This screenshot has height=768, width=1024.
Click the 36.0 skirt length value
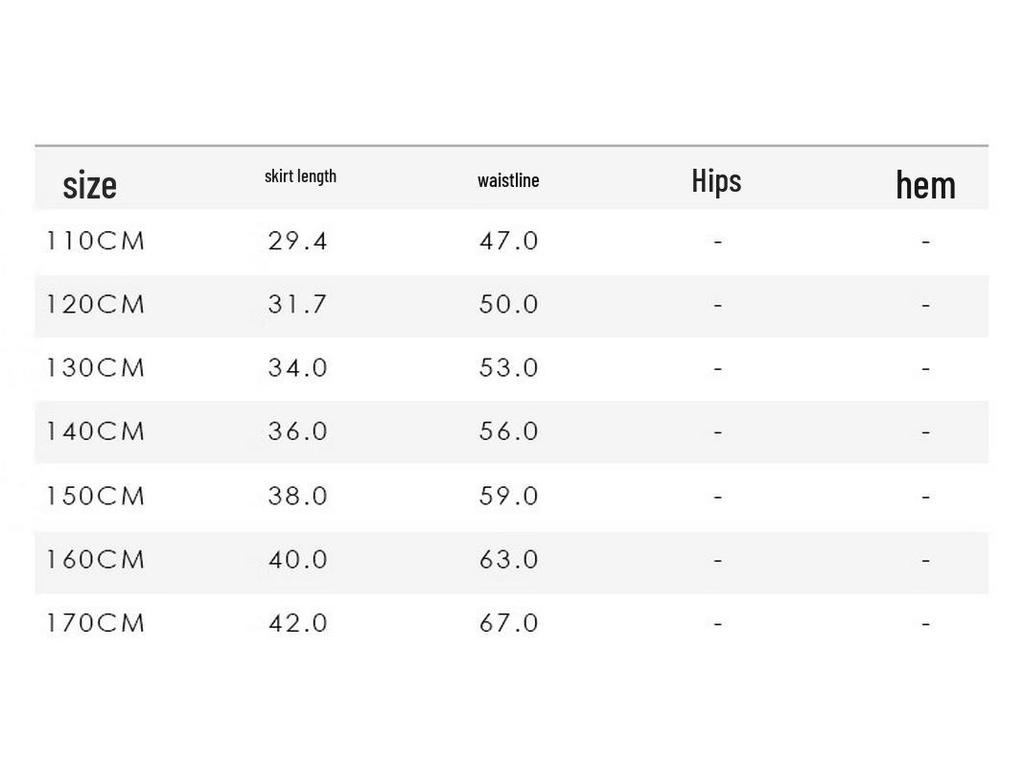(x=297, y=431)
